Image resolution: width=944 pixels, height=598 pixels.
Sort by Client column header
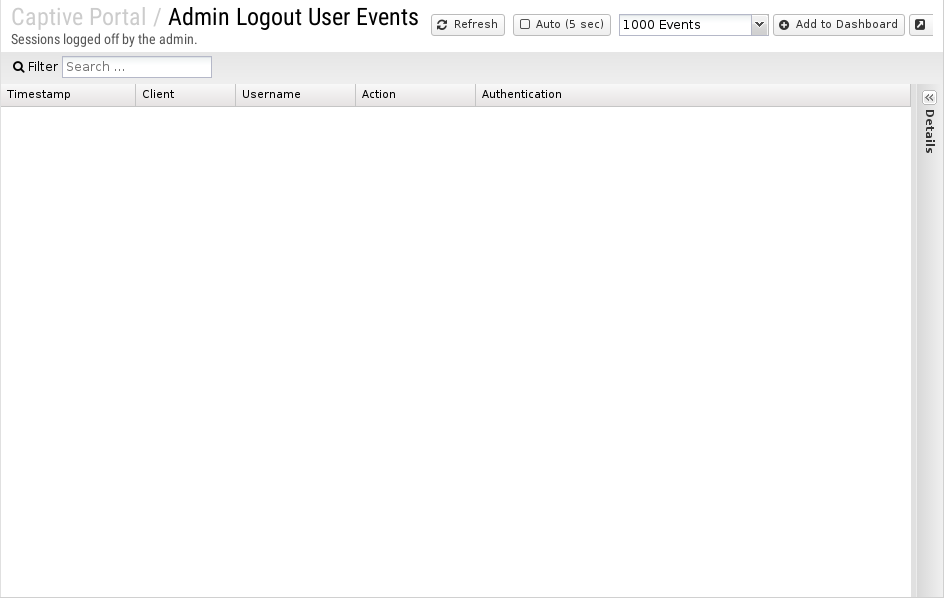point(185,95)
